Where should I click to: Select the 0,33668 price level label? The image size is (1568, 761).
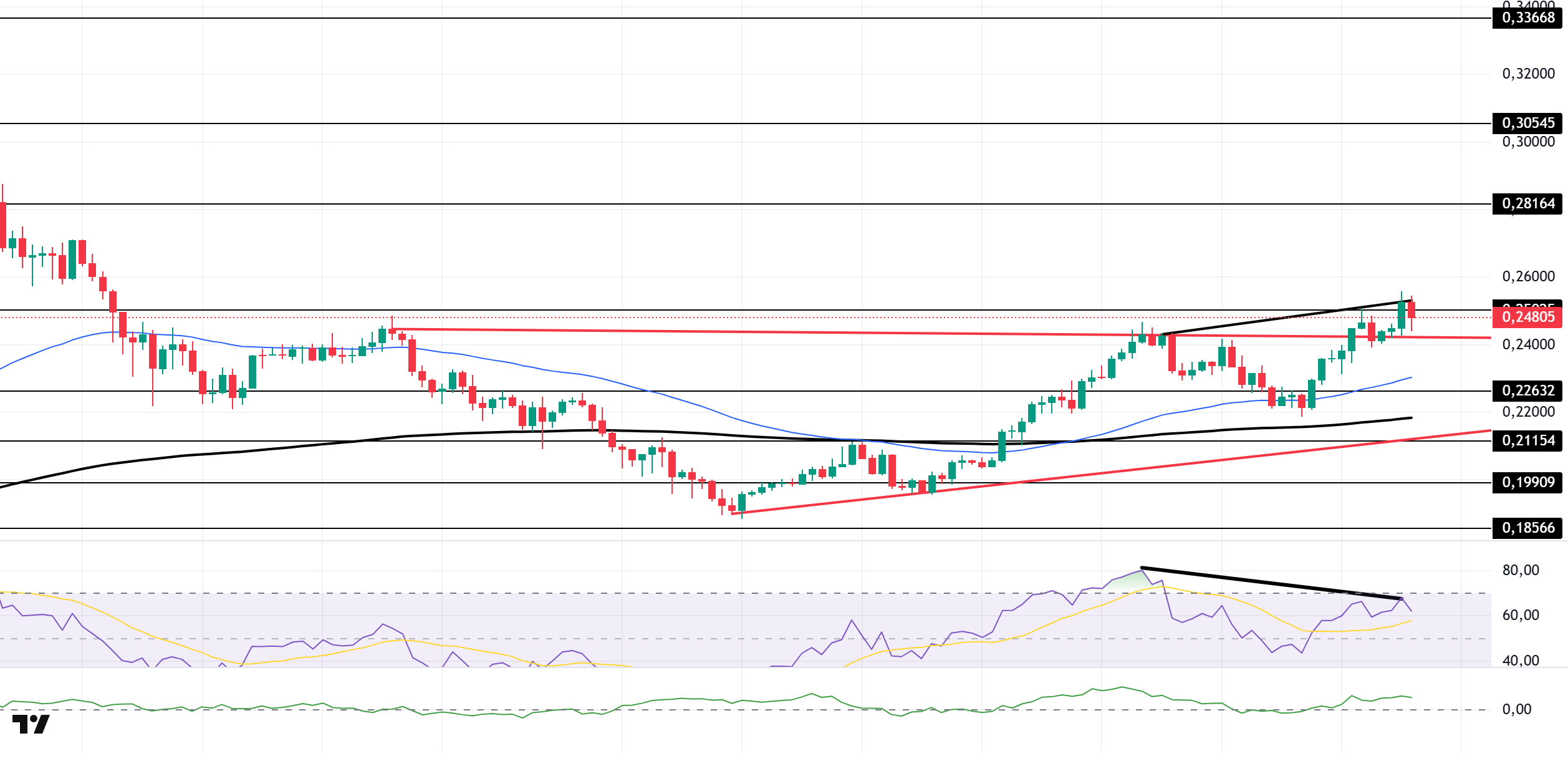(1527, 18)
